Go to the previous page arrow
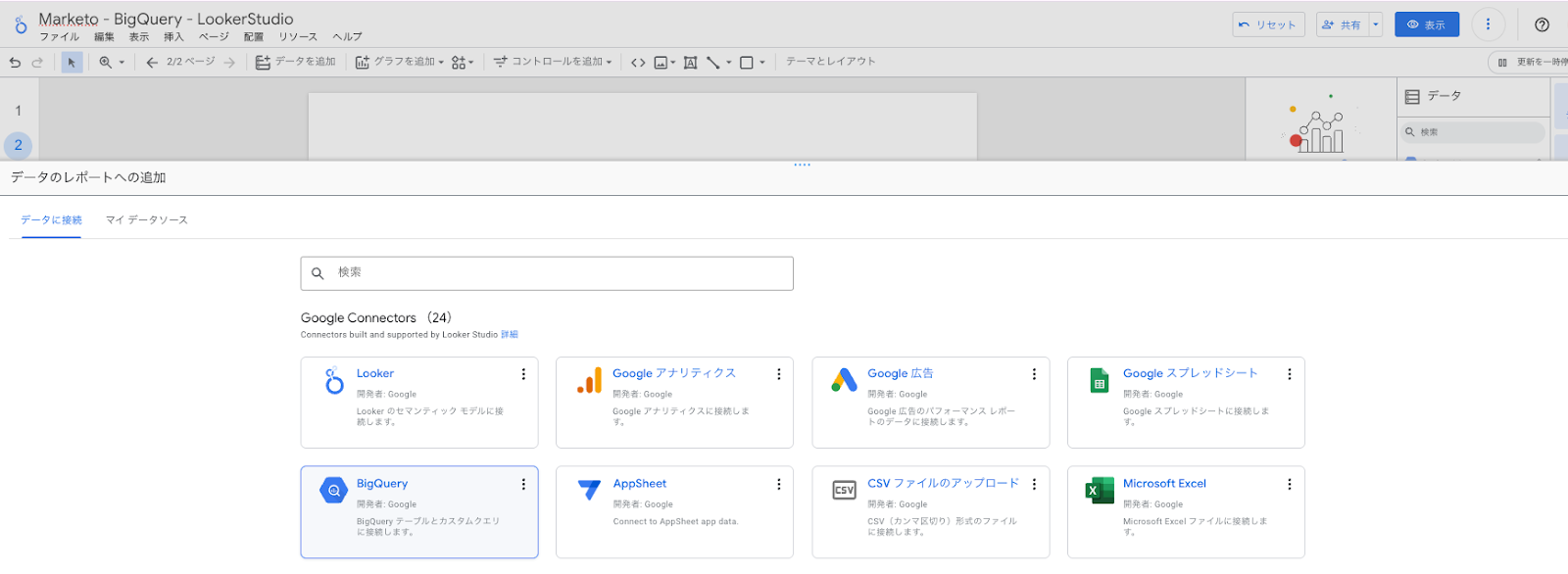This screenshot has height=574, width=1568. pos(152,63)
